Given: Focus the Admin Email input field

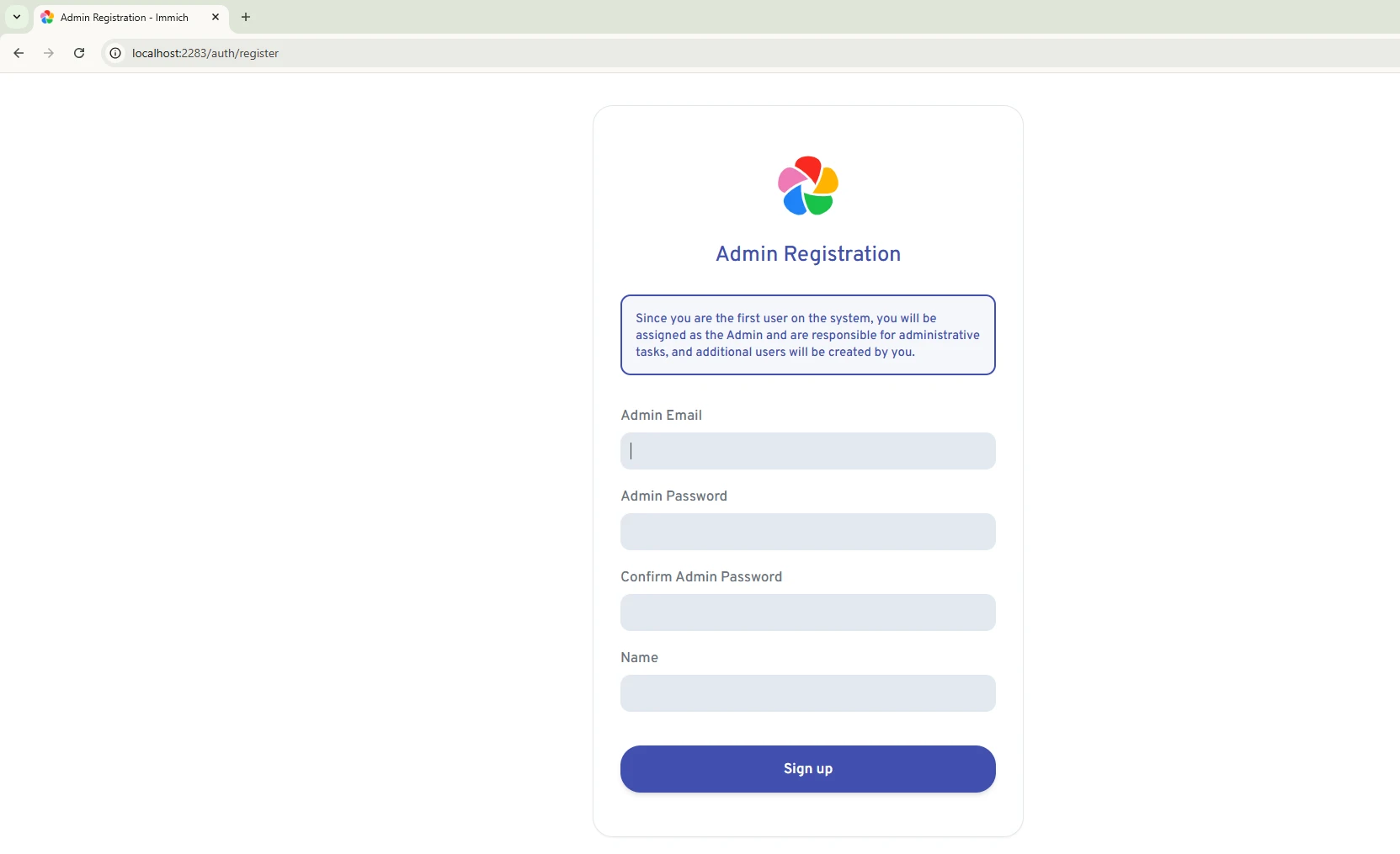Looking at the screenshot, I should (807, 451).
